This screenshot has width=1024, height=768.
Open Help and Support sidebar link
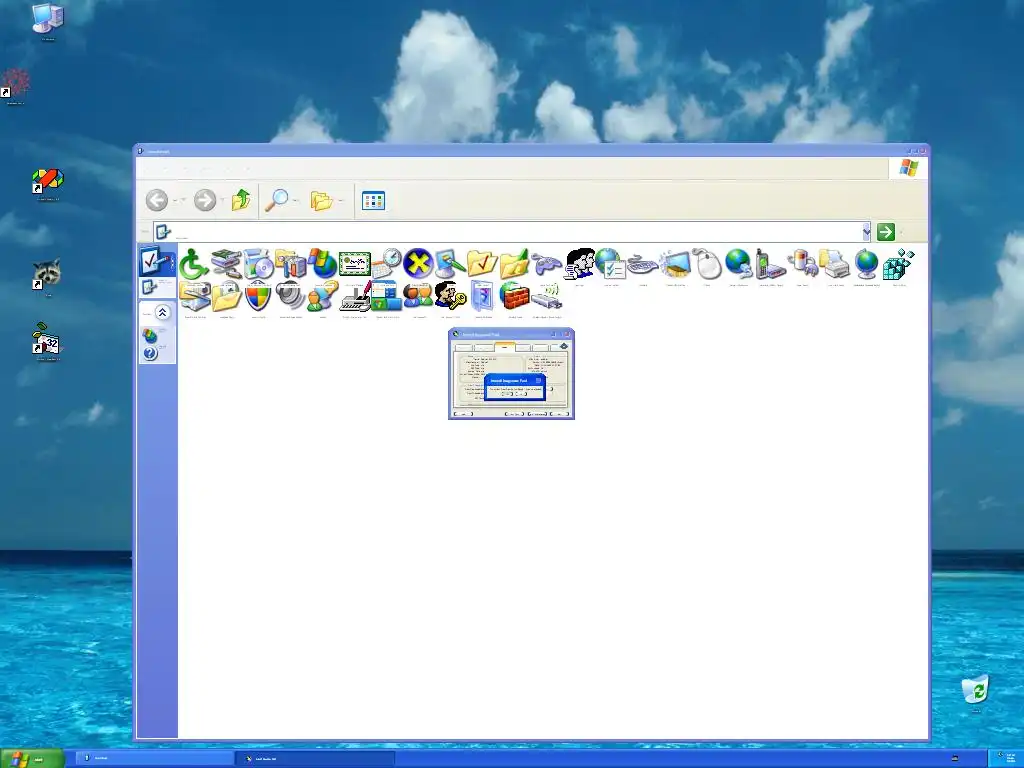pyautogui.click(x=150, y=353)
